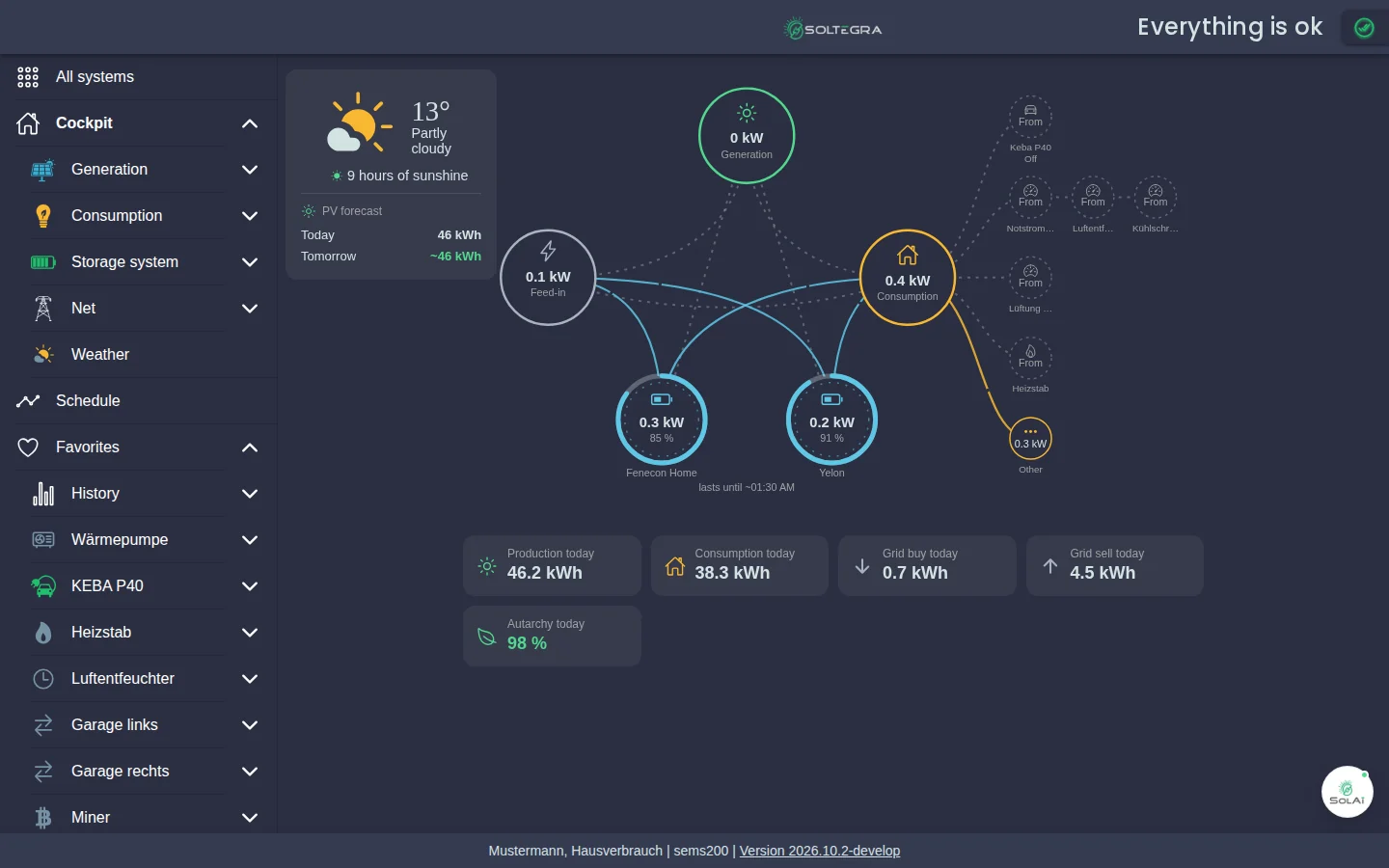Click the Cockpit home icon
The image size is (1389, 868).
tap(28, 123)
